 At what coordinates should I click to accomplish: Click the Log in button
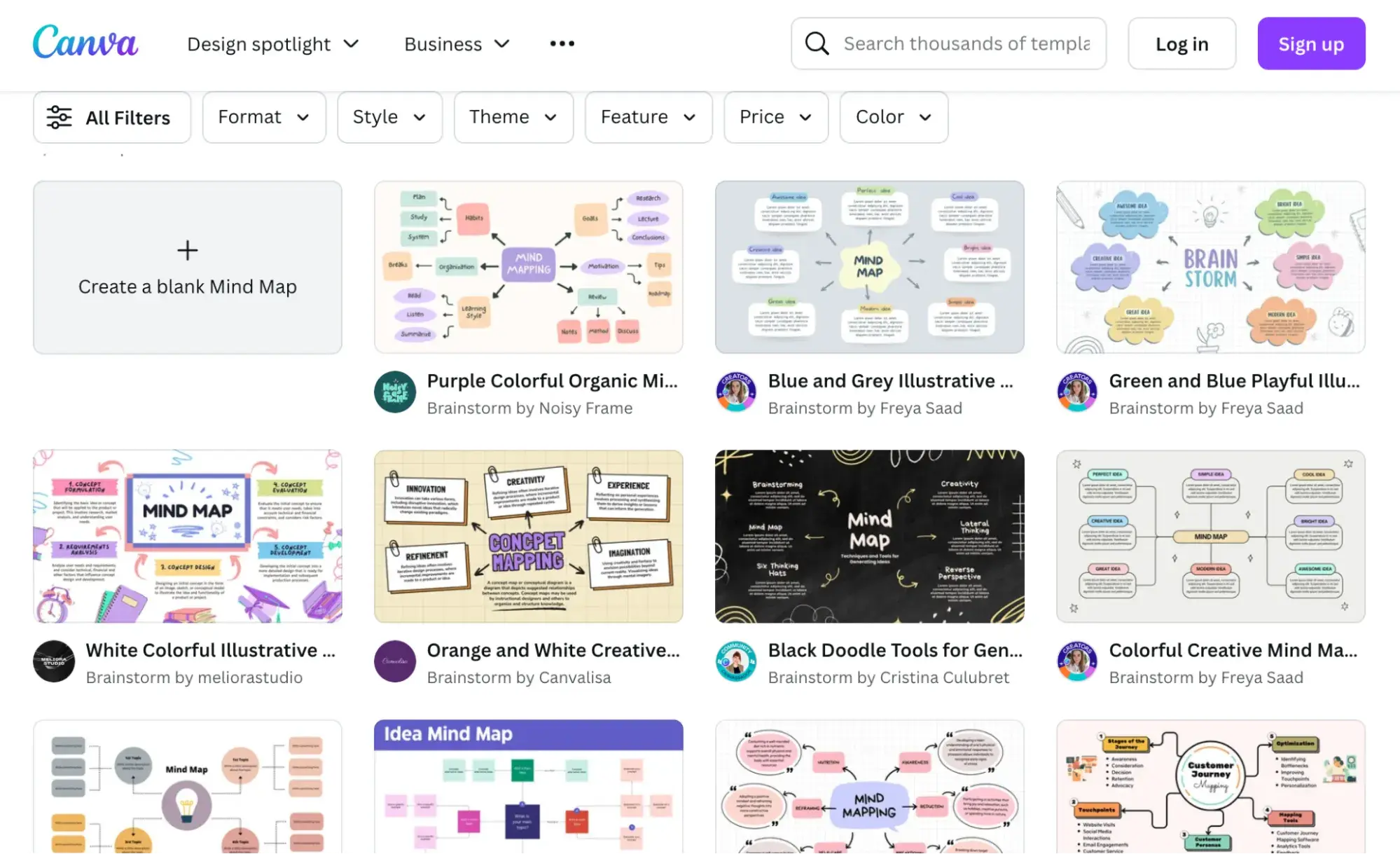tap(1181, 44)
